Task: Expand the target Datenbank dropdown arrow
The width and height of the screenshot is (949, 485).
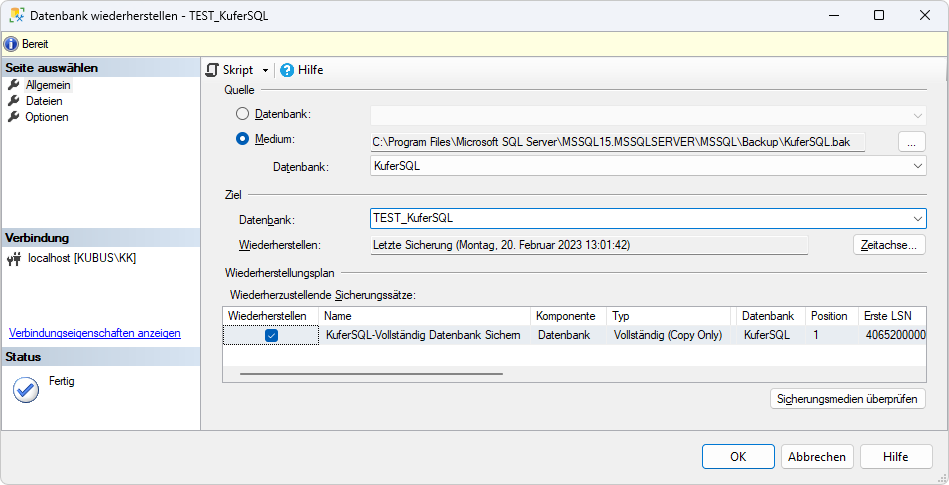Action: (918, 219)
